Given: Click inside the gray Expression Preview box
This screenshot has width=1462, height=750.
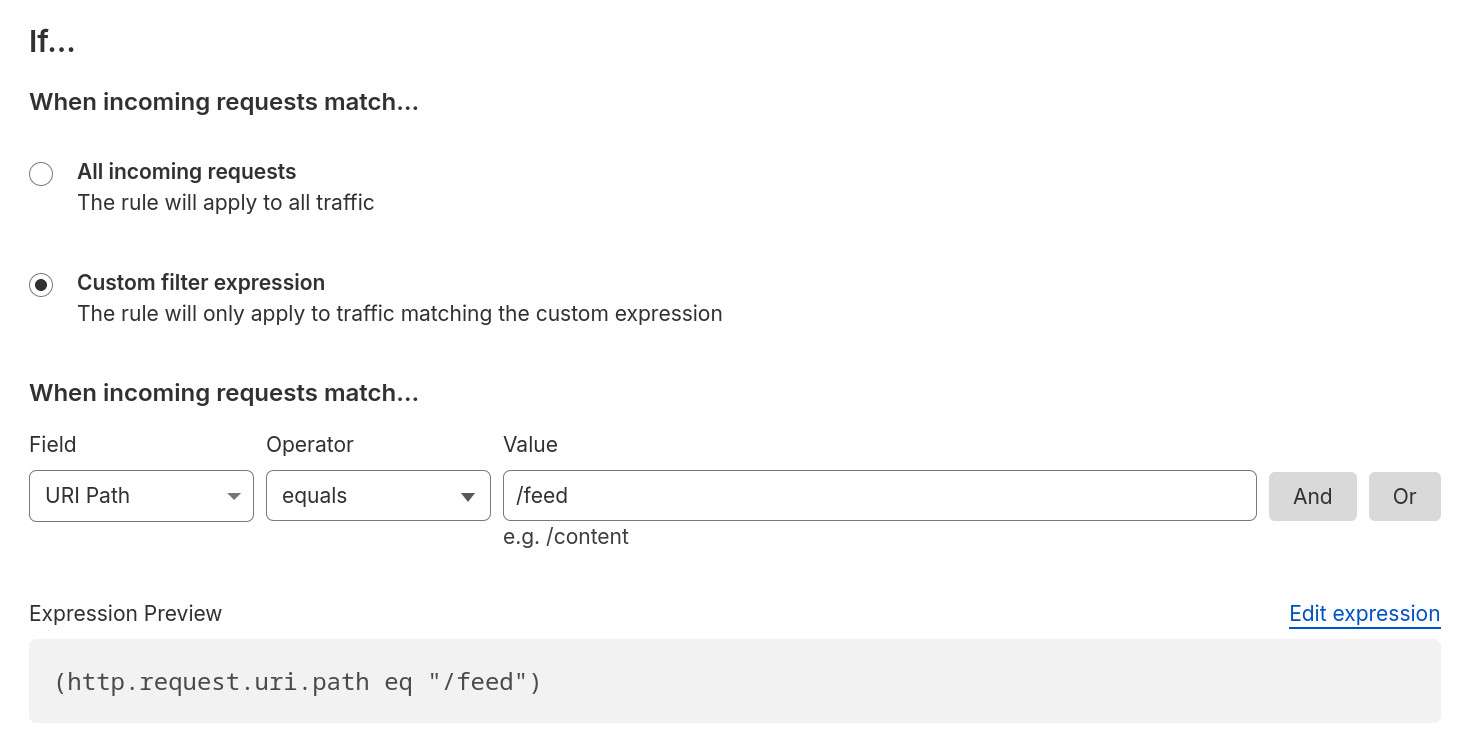Looking at the screenshot, I should point(735,682).
